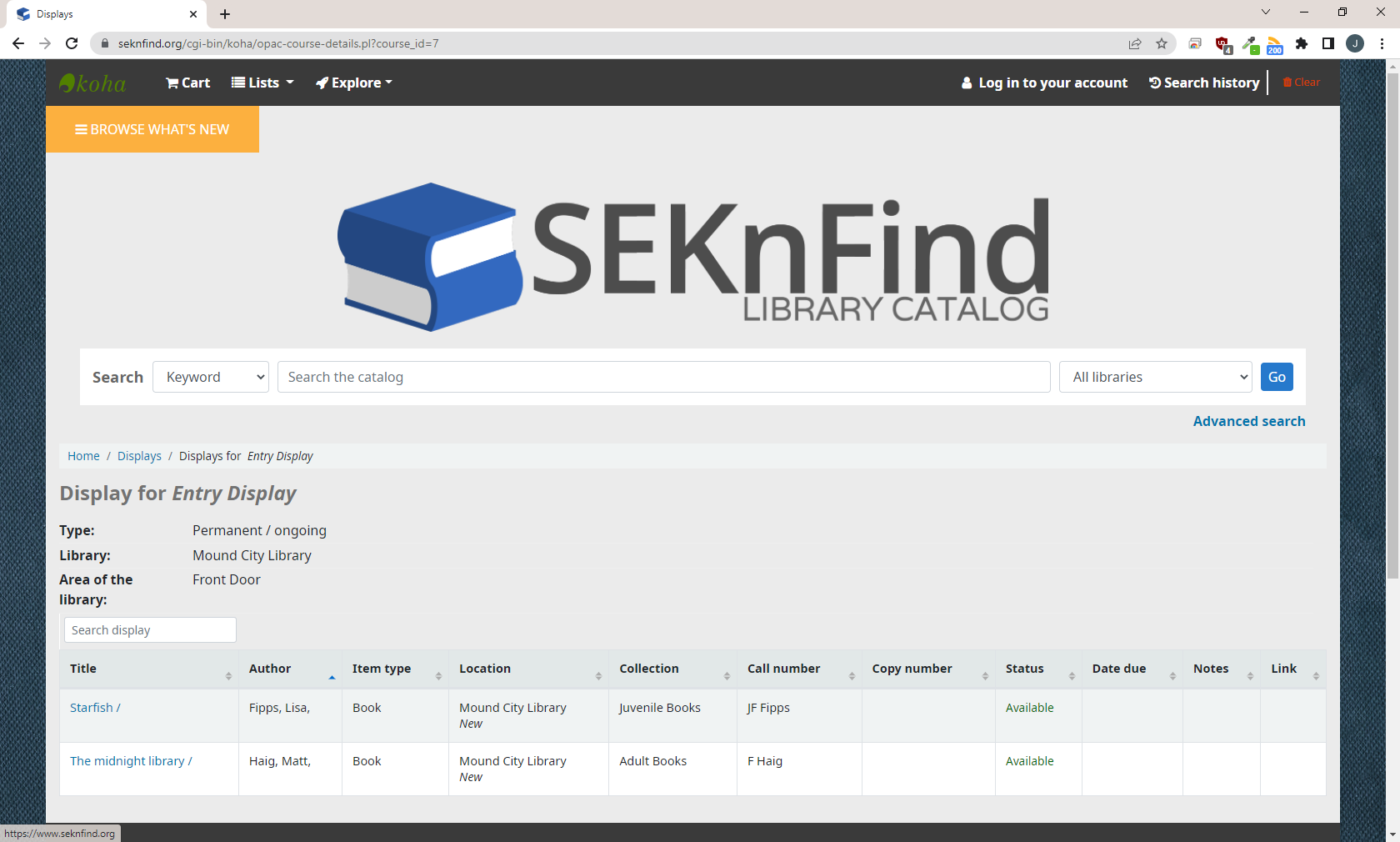Close the Displays tab
Image resolution: width=1400 pixels, height=842 pixels.
click(193, 14)
